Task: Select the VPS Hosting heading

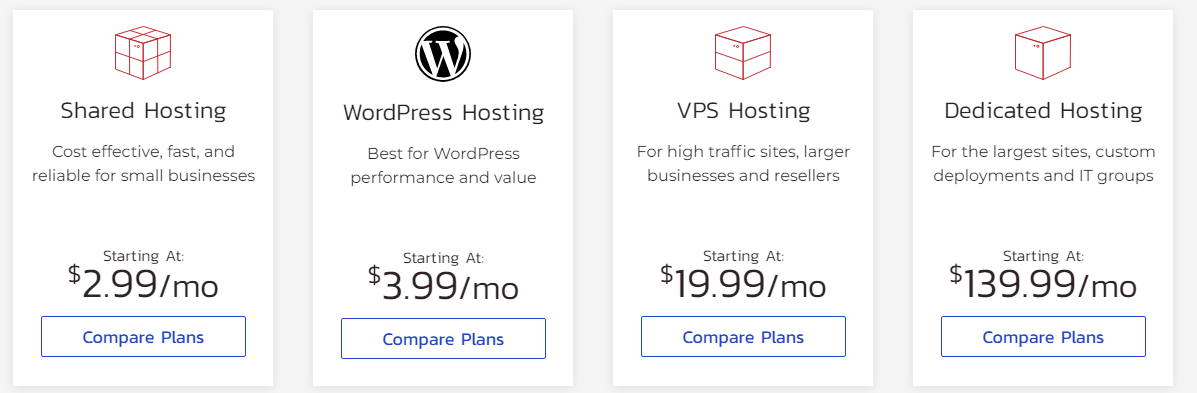Action: point(744,111)
